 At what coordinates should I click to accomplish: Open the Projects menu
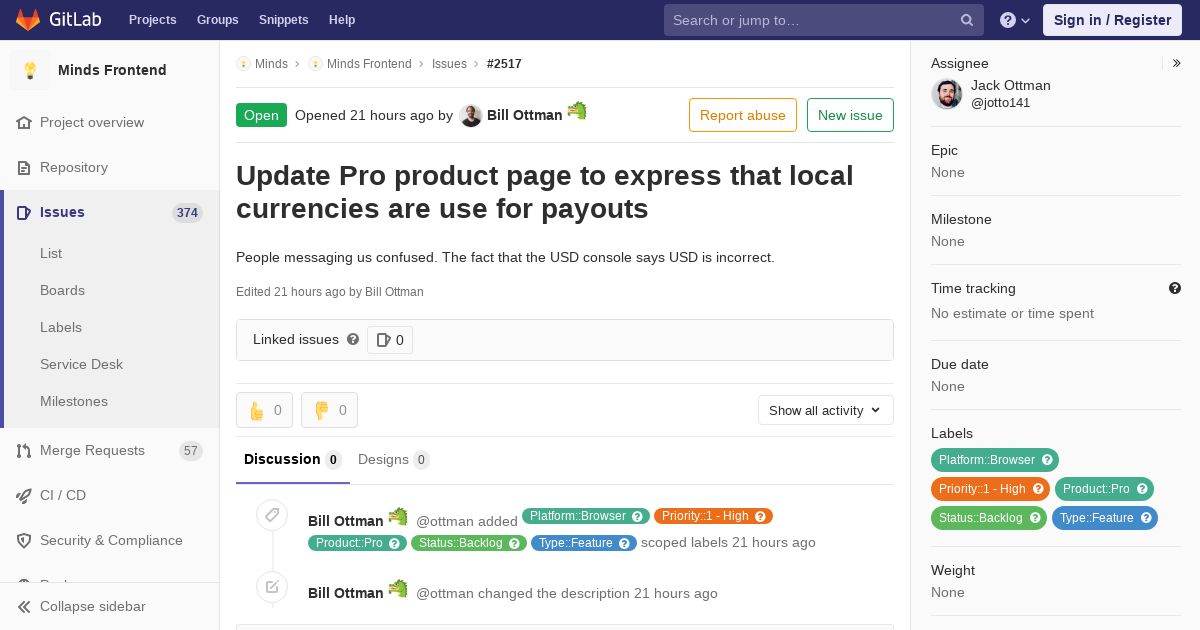(152, 20)
